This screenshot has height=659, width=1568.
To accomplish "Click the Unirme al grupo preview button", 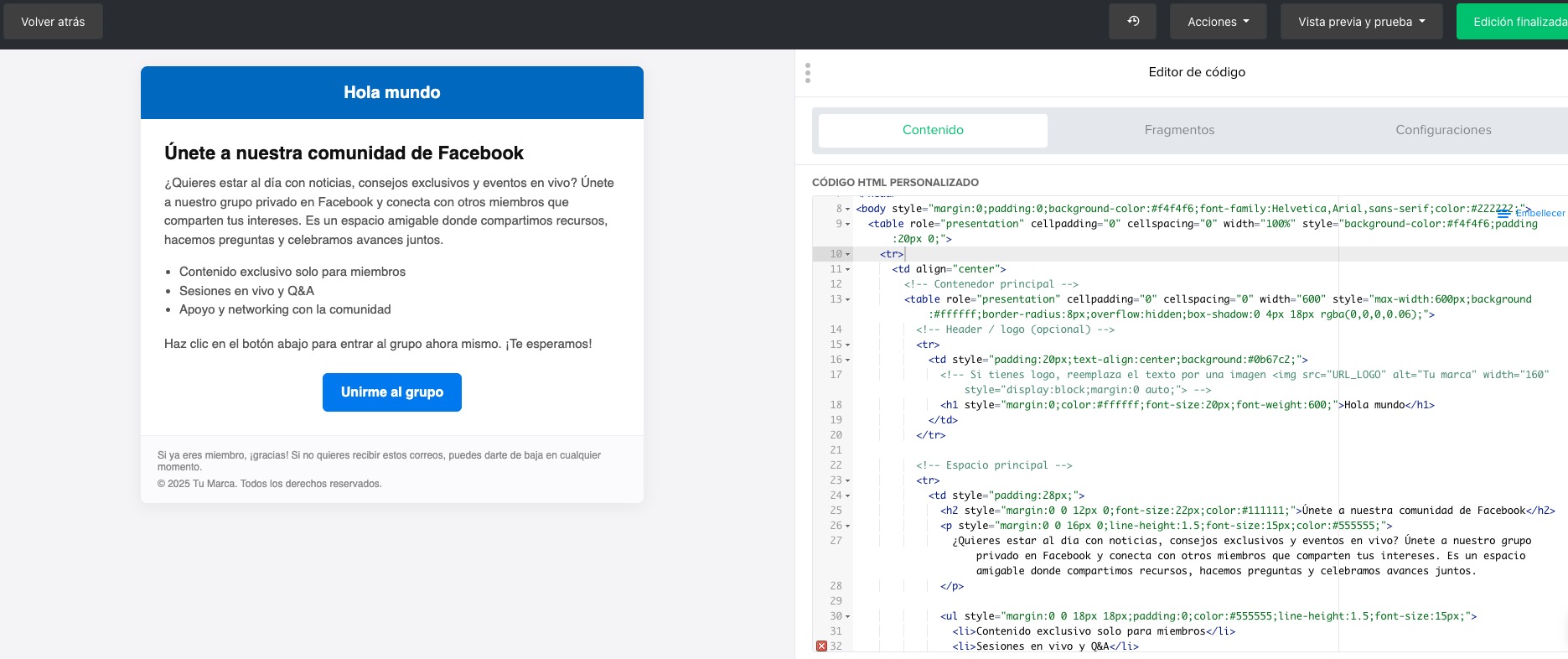I will pos(392,392).
